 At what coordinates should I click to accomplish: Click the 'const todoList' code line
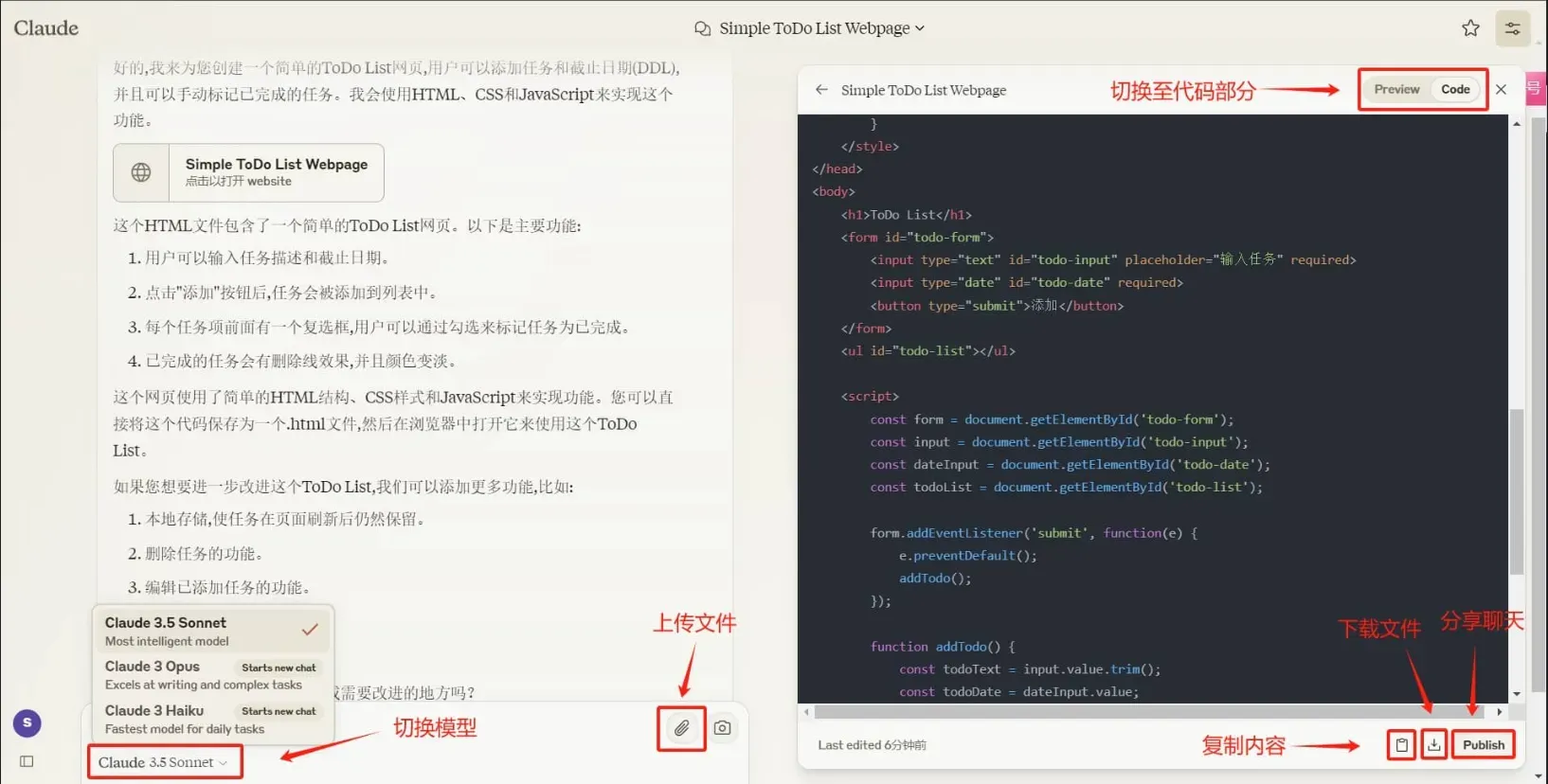click(x=1066, y=488)
